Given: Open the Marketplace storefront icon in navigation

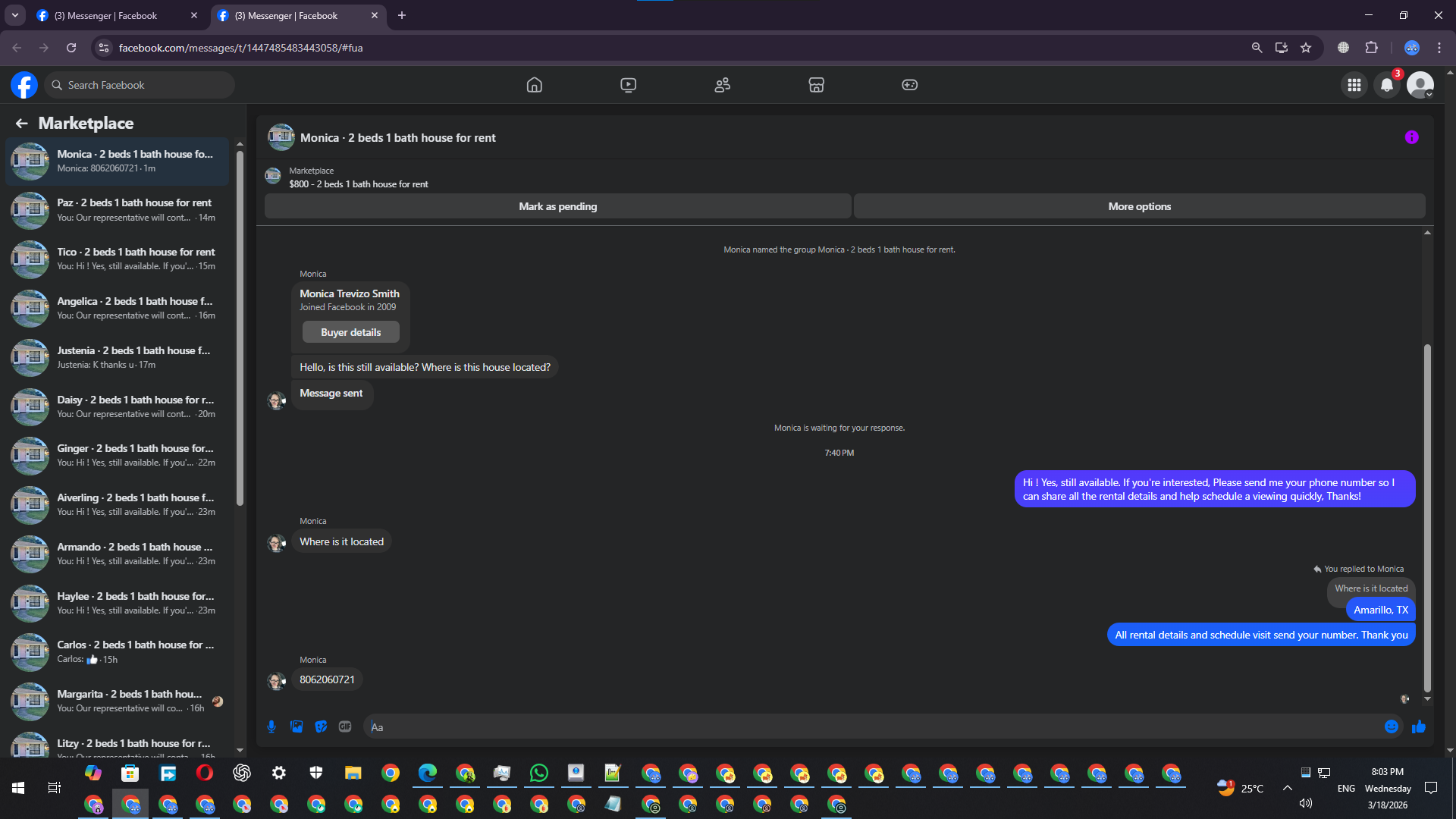Looking at the screenshot, I should 816,85.
